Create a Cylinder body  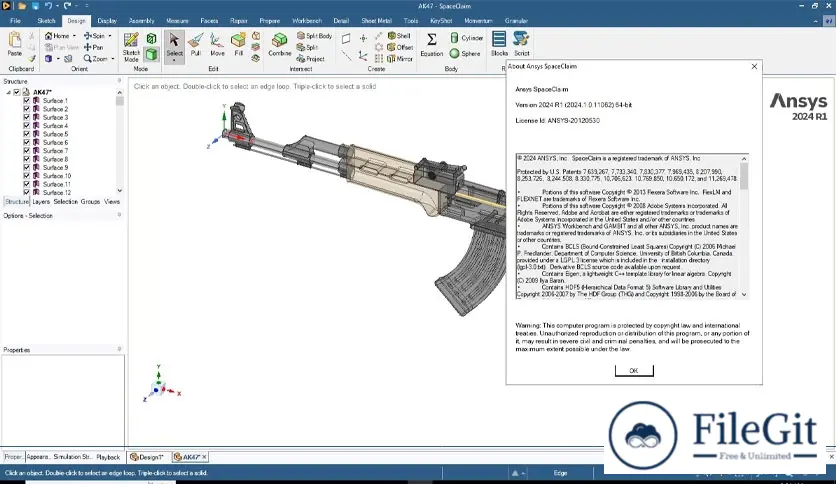[467, 38]
